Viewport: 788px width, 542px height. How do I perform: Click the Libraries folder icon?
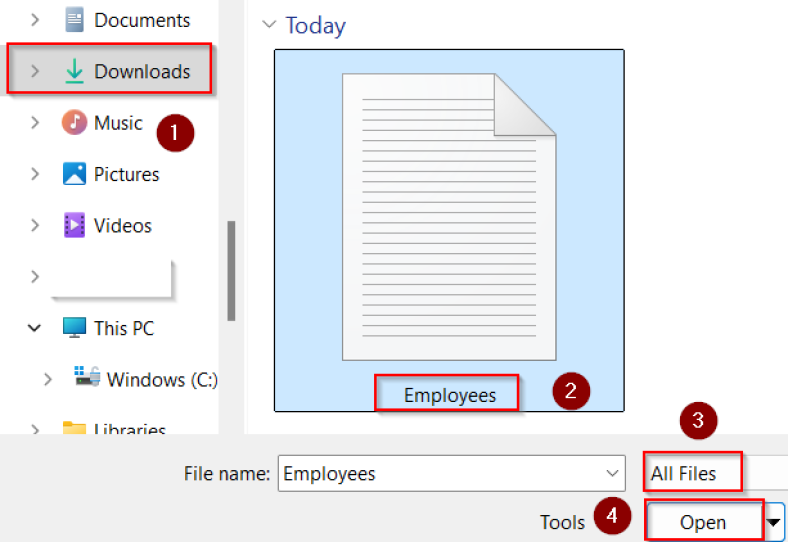click(74, 430)
